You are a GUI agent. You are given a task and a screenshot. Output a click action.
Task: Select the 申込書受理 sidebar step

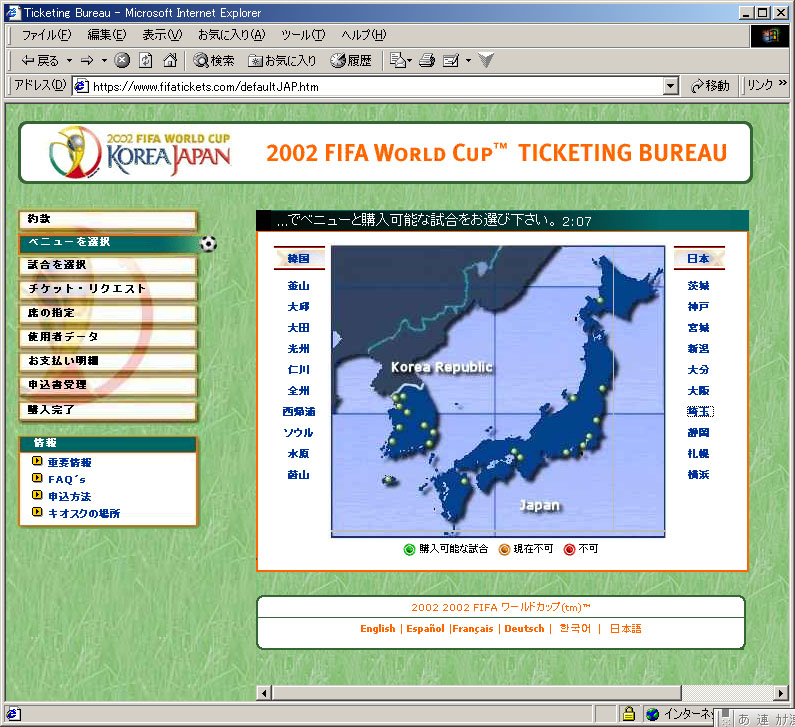coord(107,386)
